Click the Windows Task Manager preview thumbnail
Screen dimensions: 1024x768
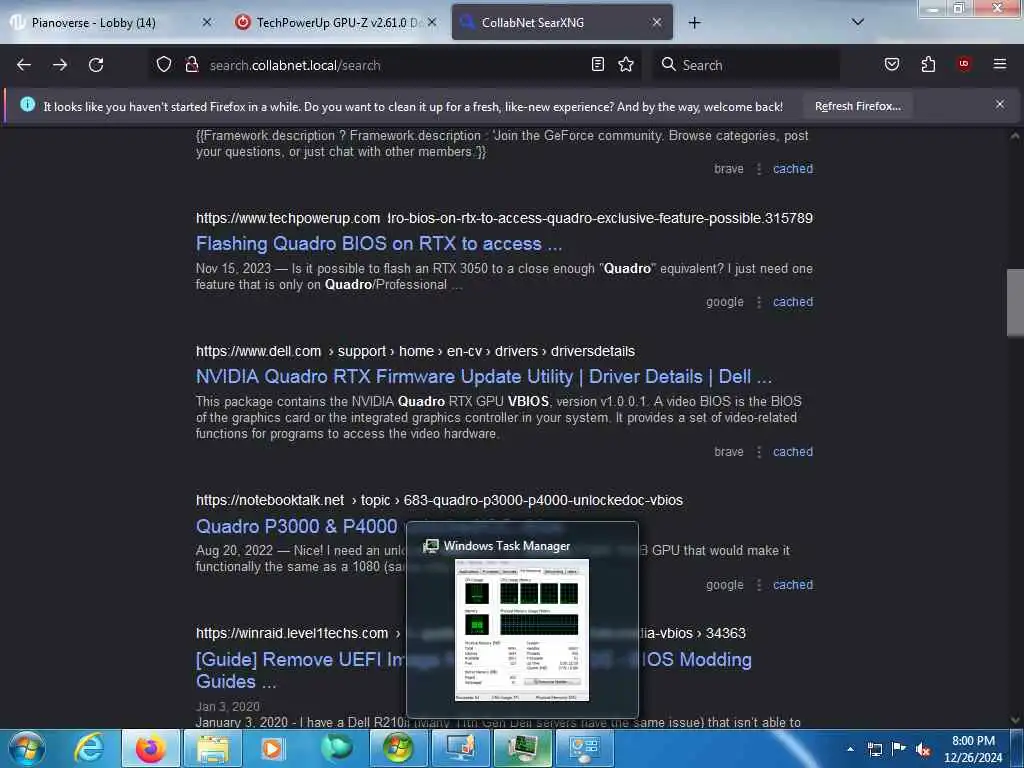[x=522, y=630]
